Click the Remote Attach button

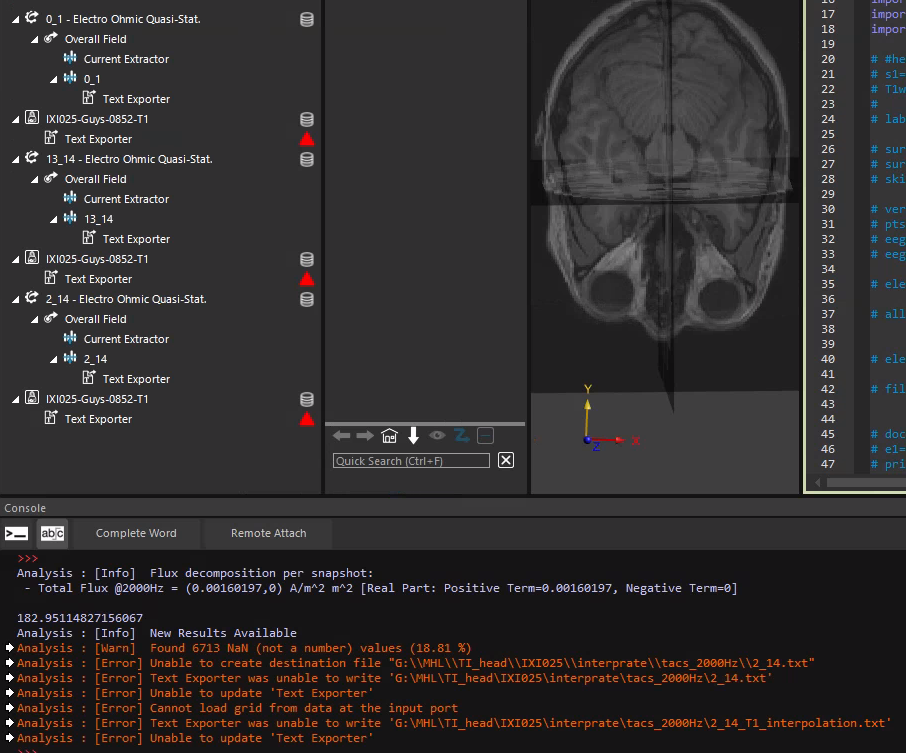[x=269, y=533]
